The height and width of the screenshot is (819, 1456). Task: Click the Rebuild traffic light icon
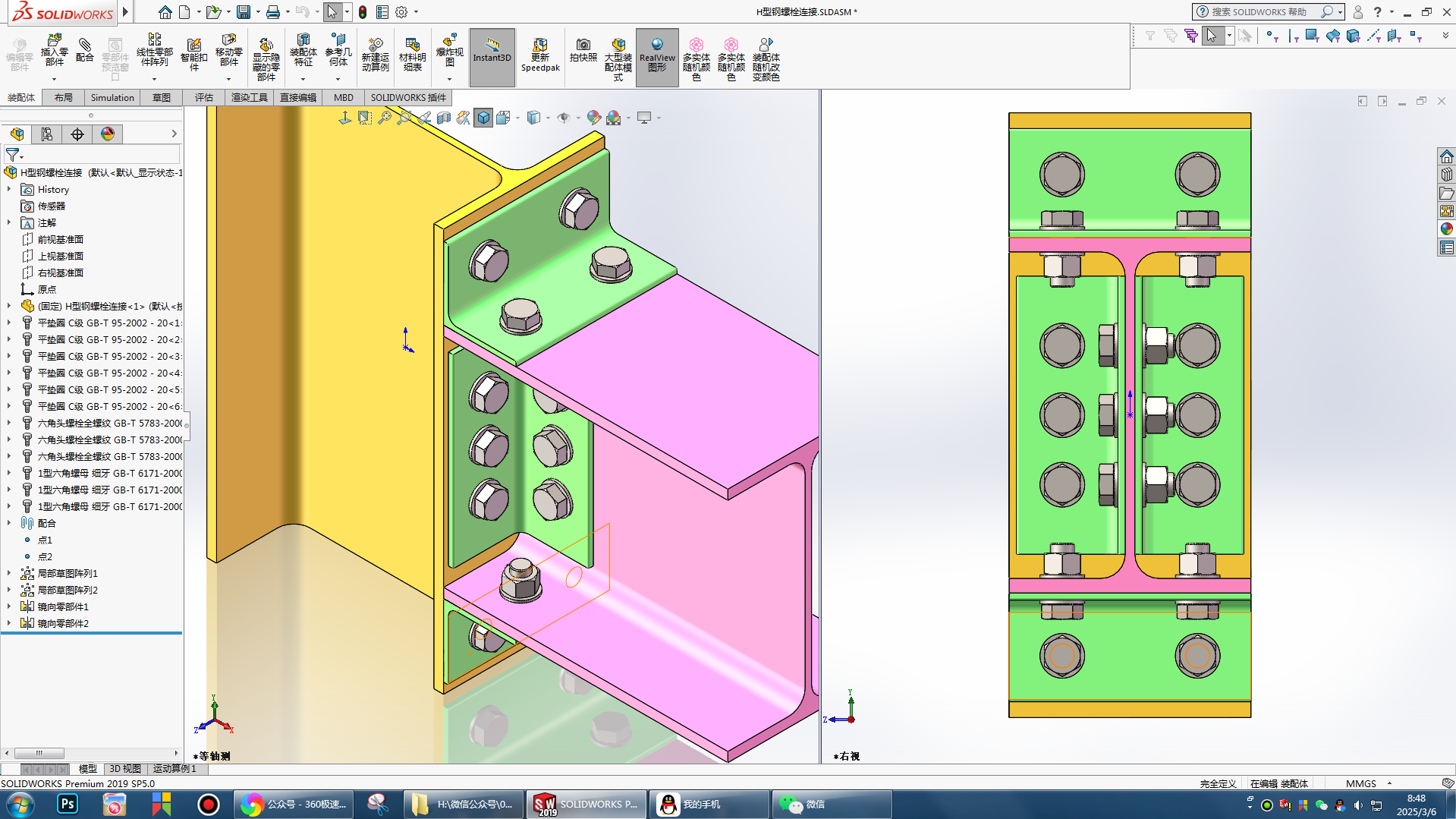click(x=363, y=12)
